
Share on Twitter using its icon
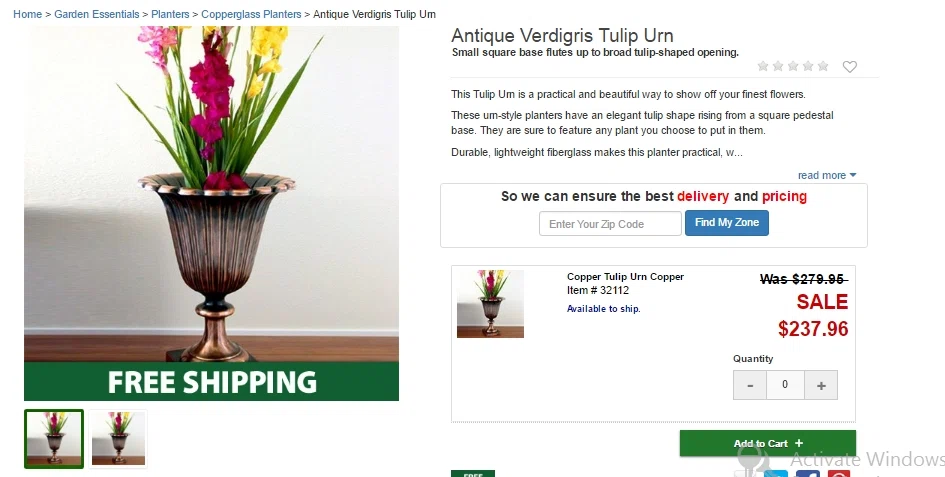click(776, 473)
